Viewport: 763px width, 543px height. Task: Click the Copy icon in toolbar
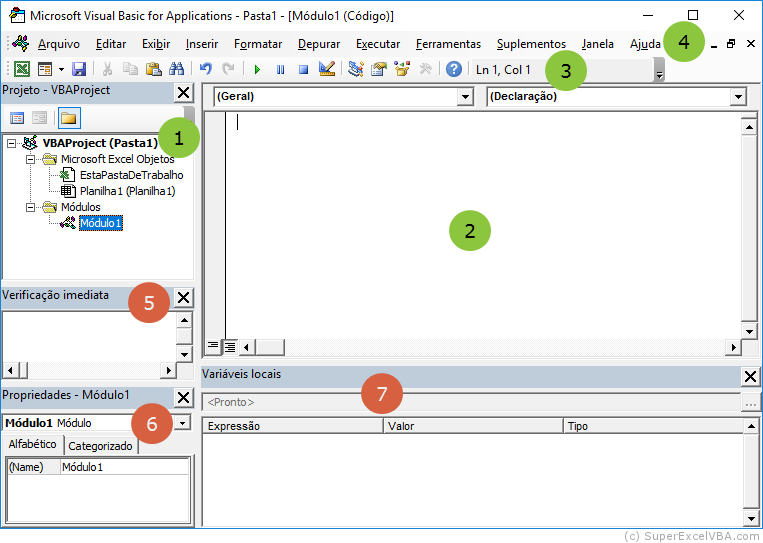pos(130,69)
